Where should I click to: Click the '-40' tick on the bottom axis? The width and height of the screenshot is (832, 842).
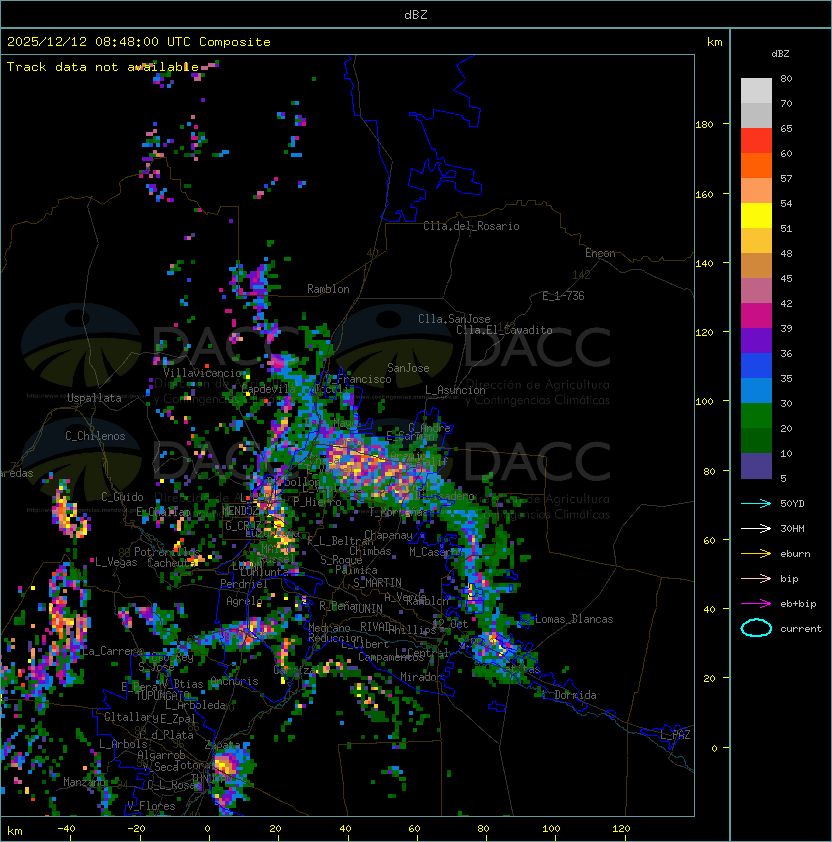[x=66, y=829]
